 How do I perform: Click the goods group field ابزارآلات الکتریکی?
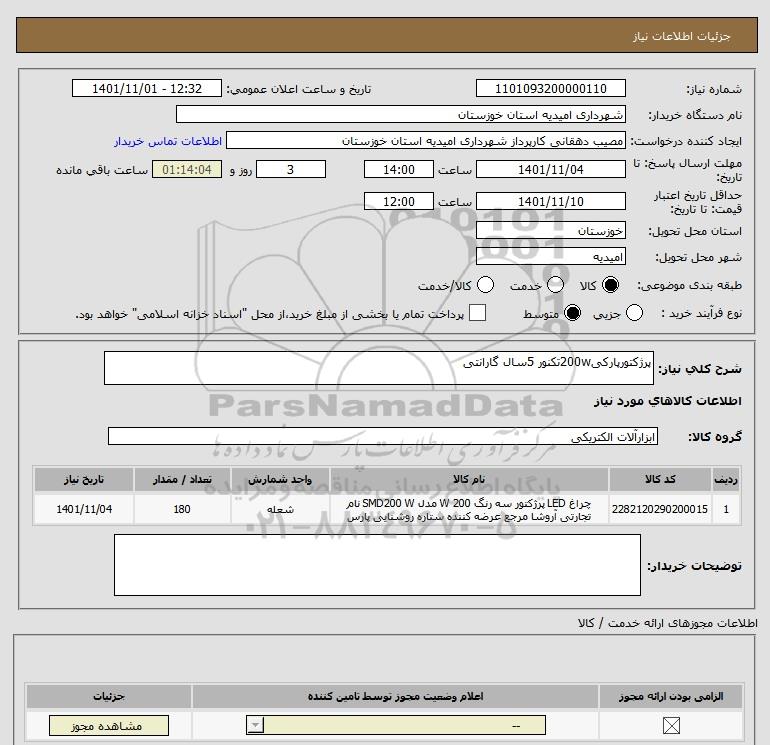click(383, 436)
